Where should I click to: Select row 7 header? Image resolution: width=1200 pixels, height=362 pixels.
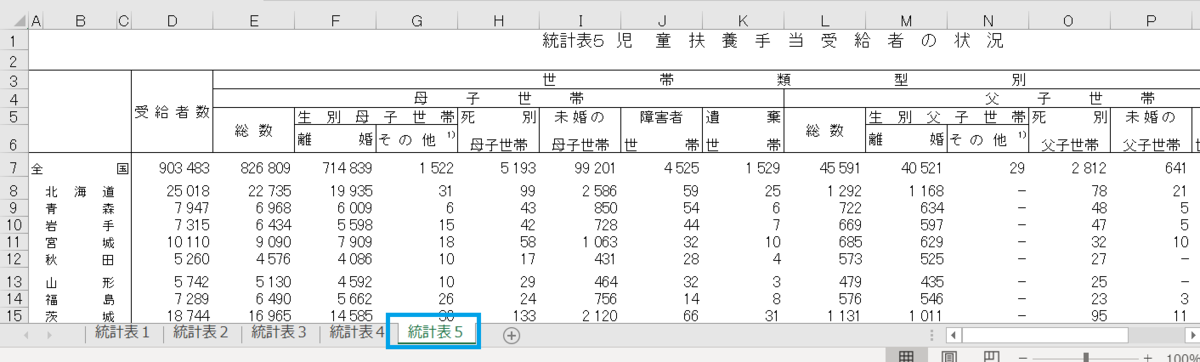coord(14,169)
